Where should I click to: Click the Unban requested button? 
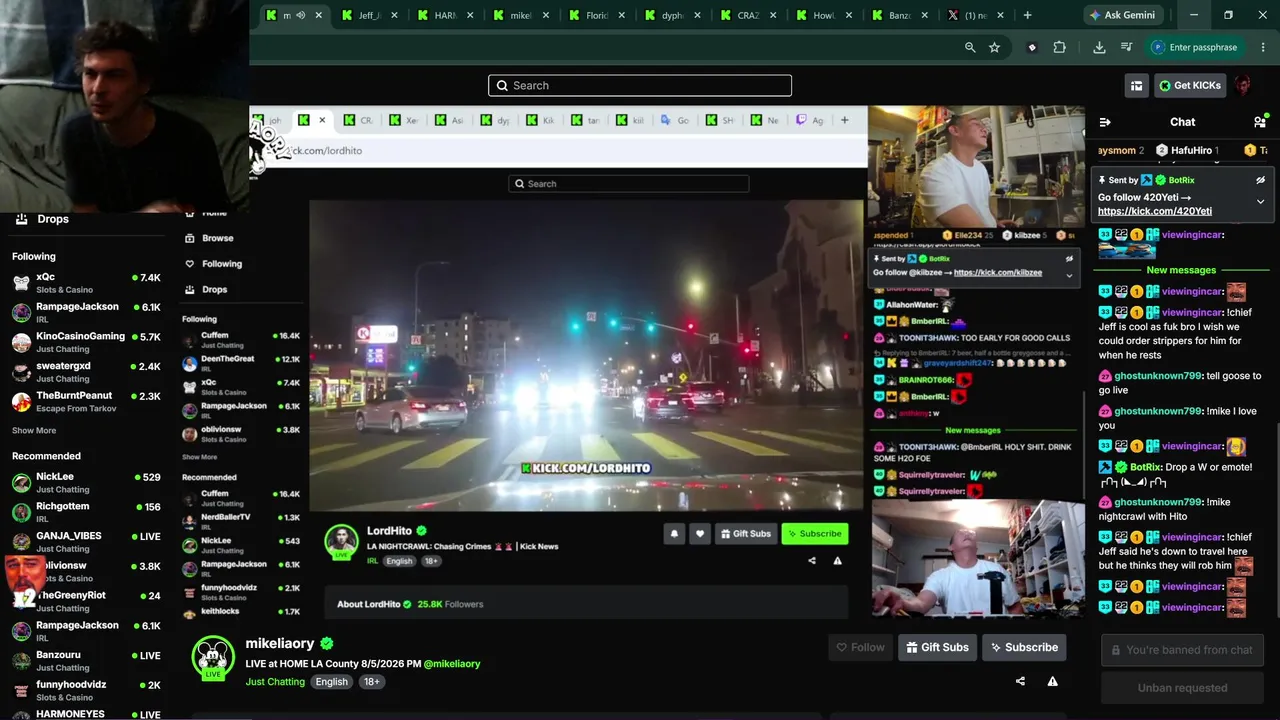click(x=1182, y=688)
